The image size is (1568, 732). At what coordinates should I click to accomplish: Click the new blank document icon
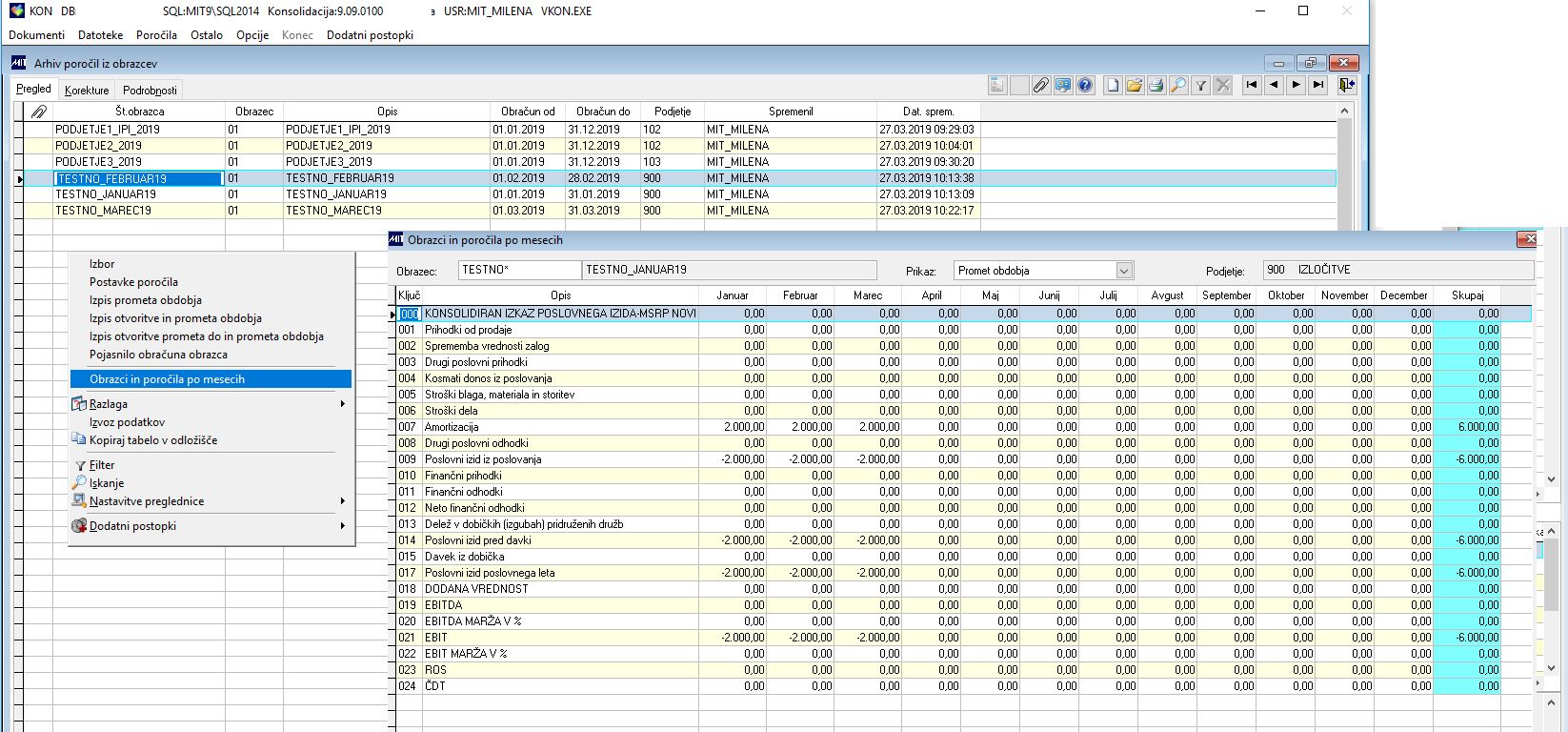[1113, 86]
